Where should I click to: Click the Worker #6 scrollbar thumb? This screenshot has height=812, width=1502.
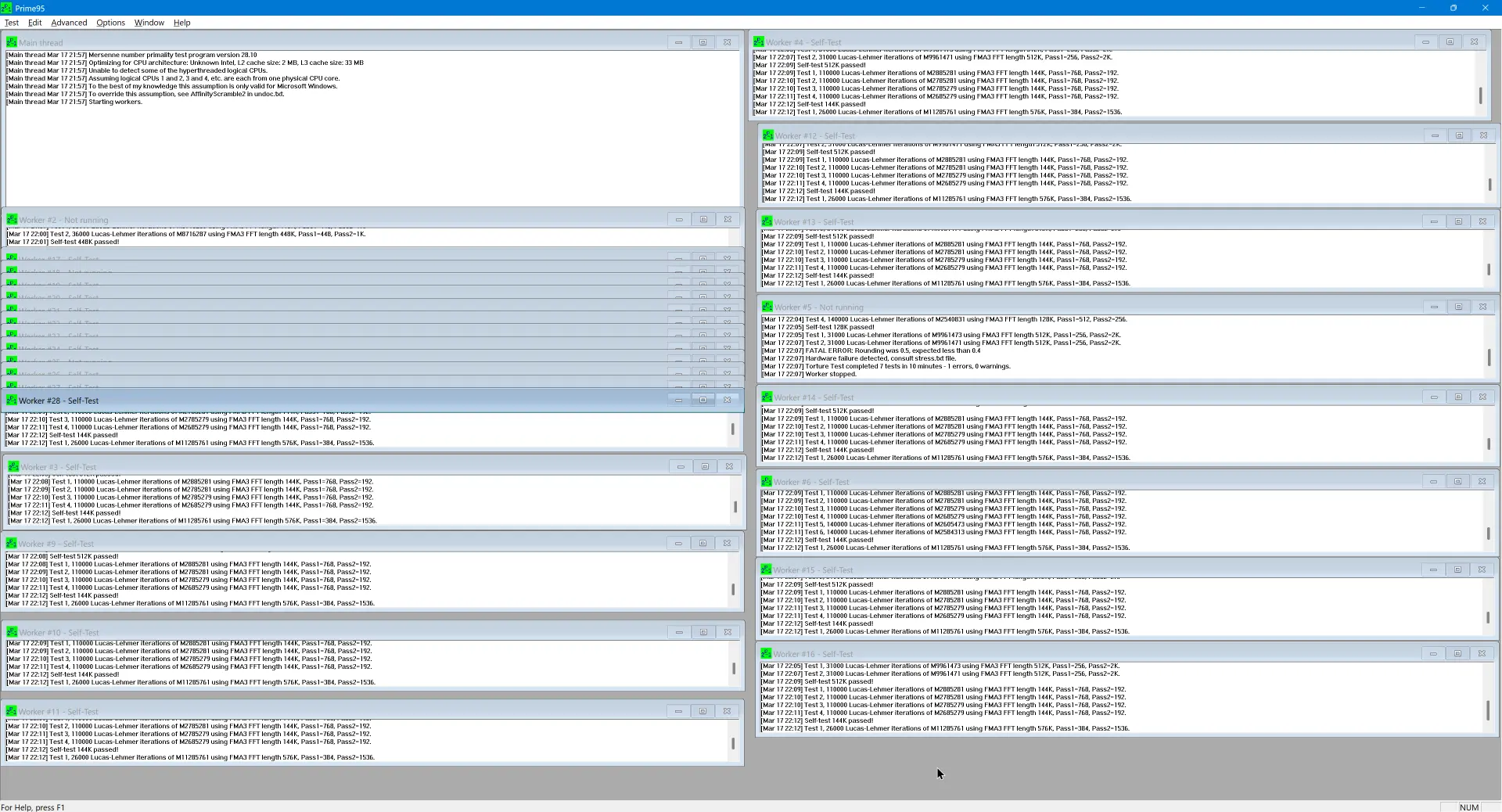(x=1488, y=534)
